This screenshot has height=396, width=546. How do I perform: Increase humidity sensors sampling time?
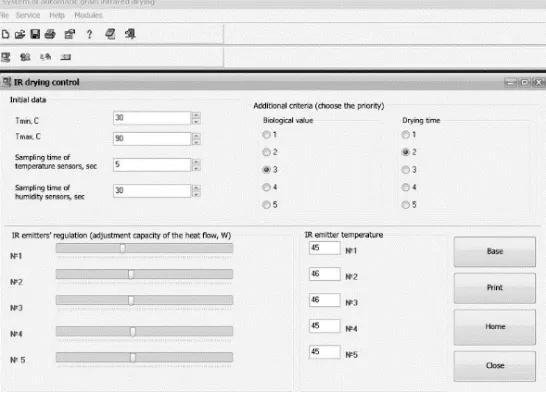196,188
